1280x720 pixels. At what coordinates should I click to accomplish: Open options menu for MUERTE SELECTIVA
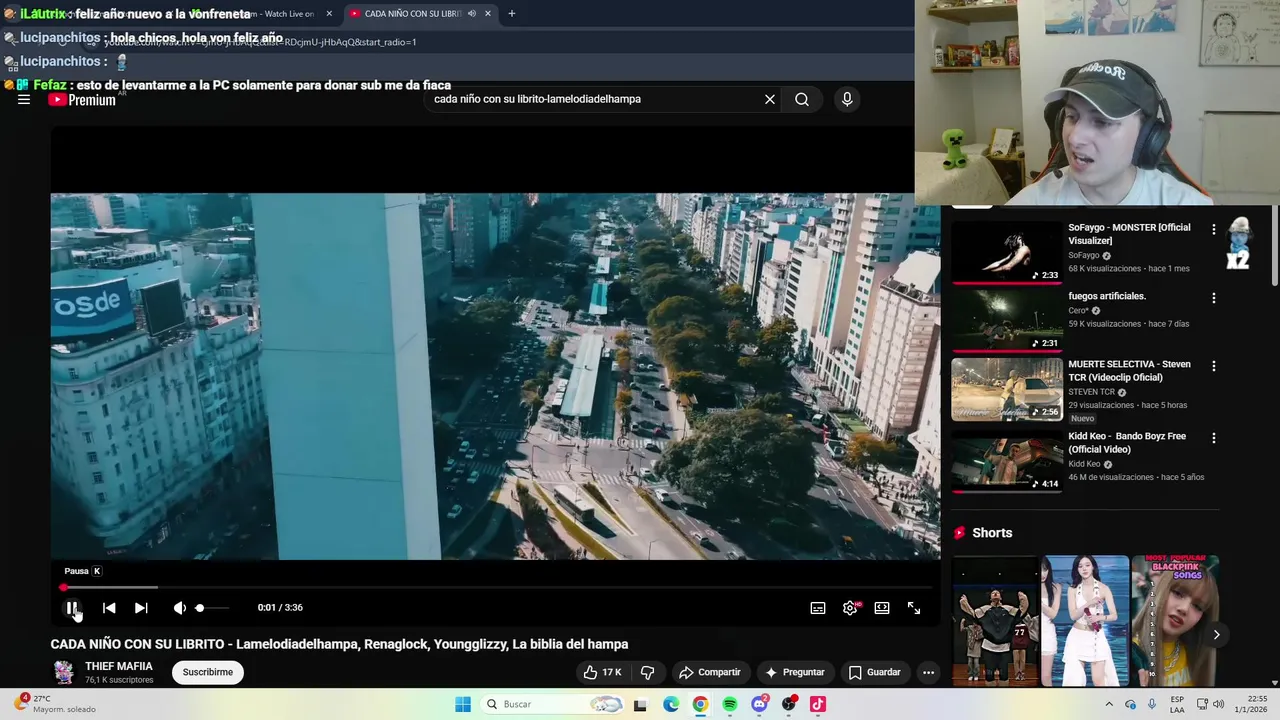click(x=1214, y=366)
